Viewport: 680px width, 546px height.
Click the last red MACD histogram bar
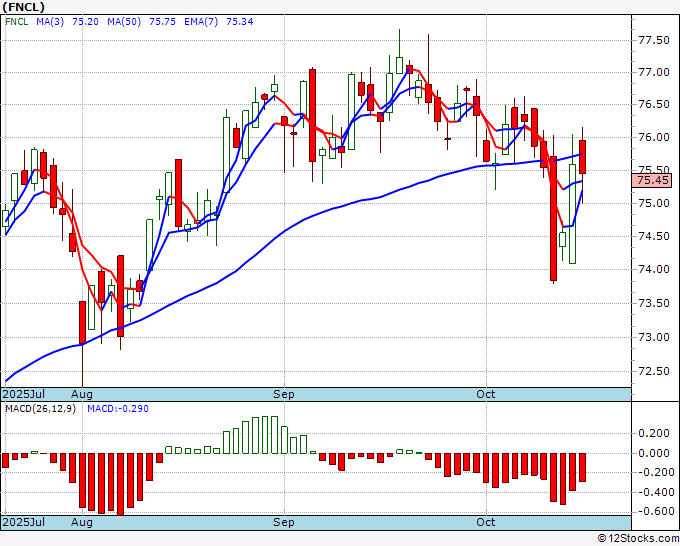tap(582, 468)
